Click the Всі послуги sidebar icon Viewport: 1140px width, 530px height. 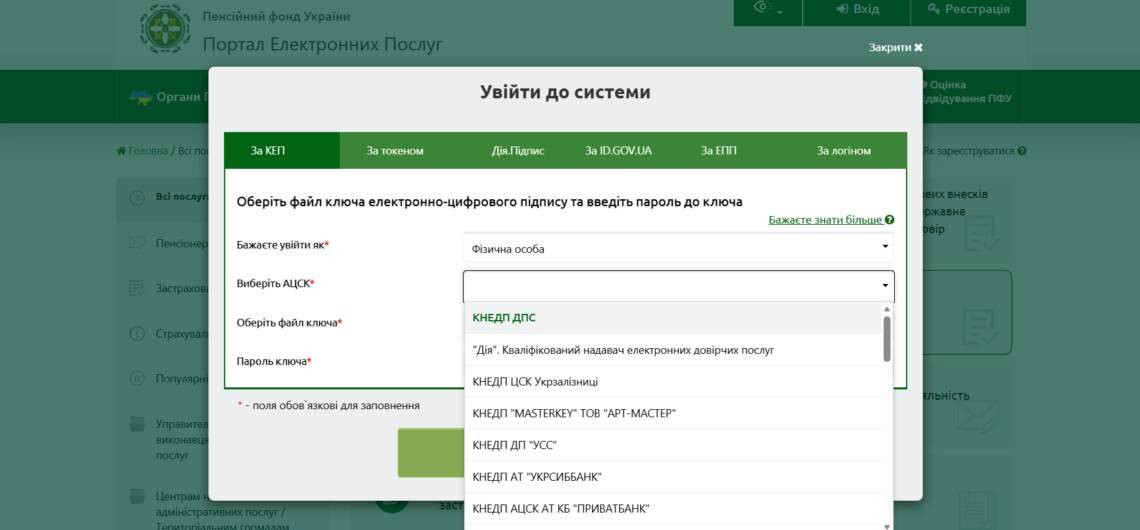(x=137, y=197)
